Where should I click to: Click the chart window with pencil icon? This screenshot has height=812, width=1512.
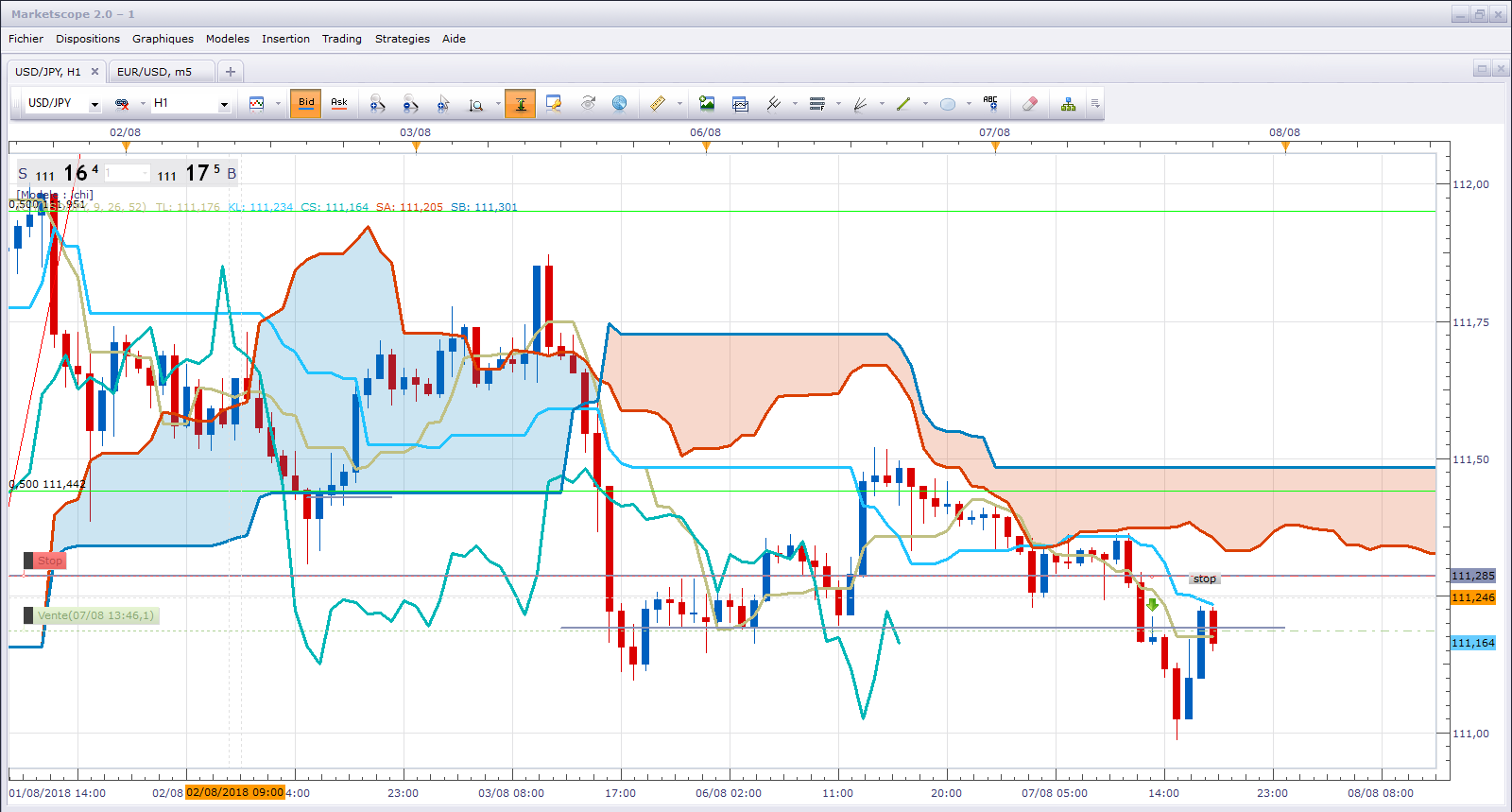click(x=554, y=104)
